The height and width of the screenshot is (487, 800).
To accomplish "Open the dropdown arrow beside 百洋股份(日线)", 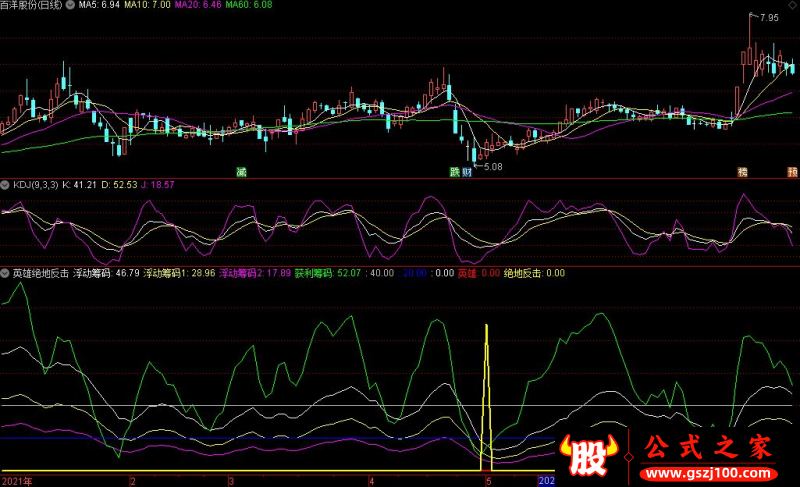I will coord(70,5).
